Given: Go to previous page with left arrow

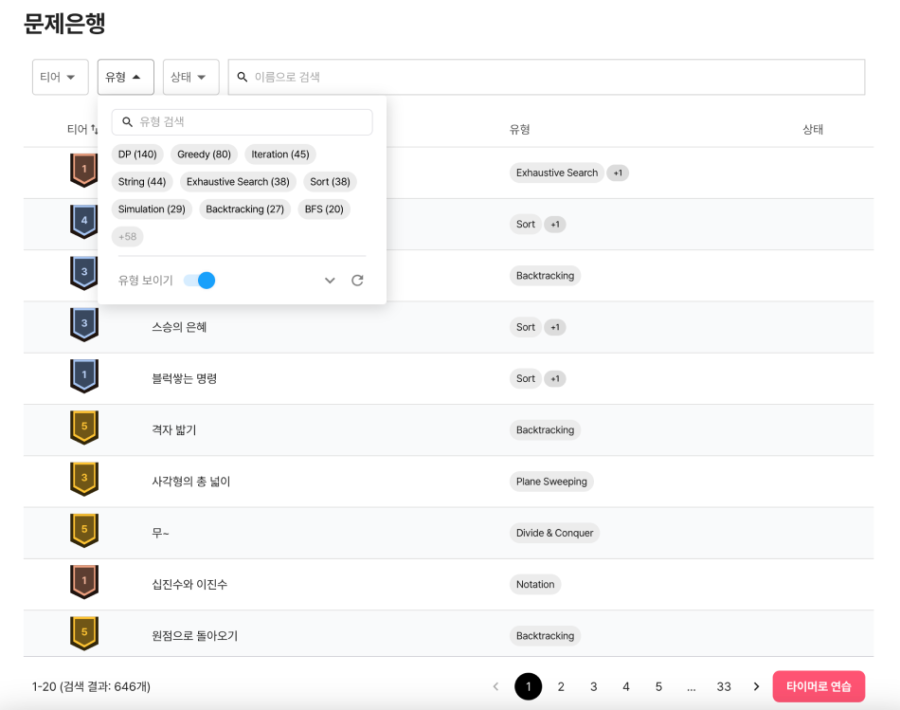Looking at the screenshot, I should [496, 686].
